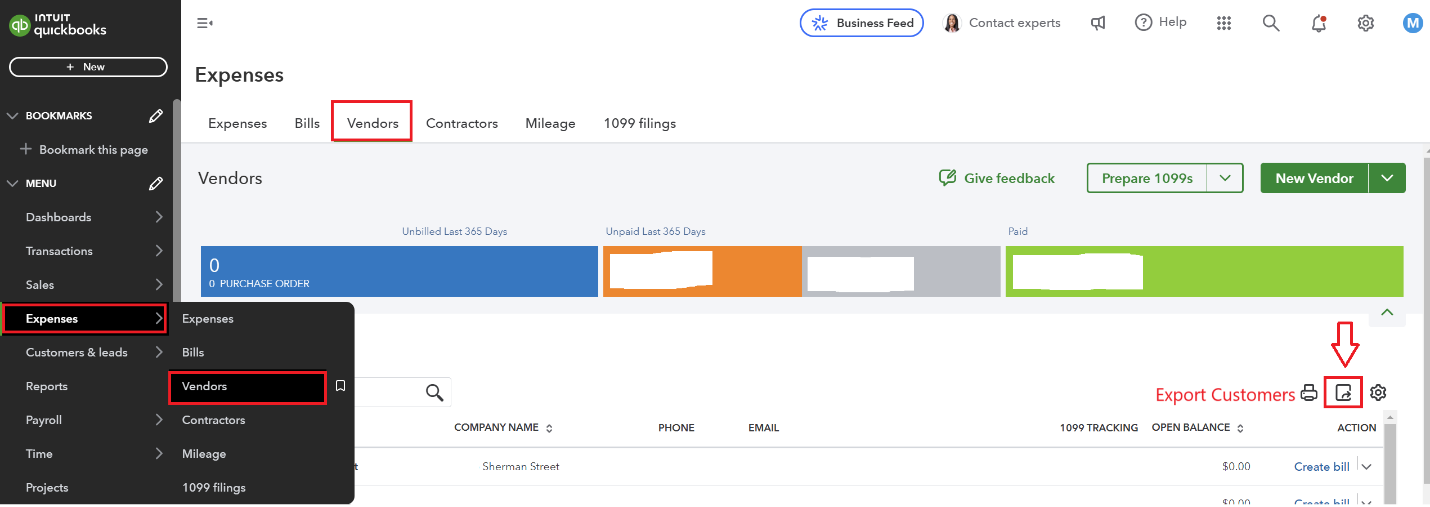Open the user profile avatar M
Image resolution: width=1430 pixels, height=507 pixels.
tap(1413, 23)
